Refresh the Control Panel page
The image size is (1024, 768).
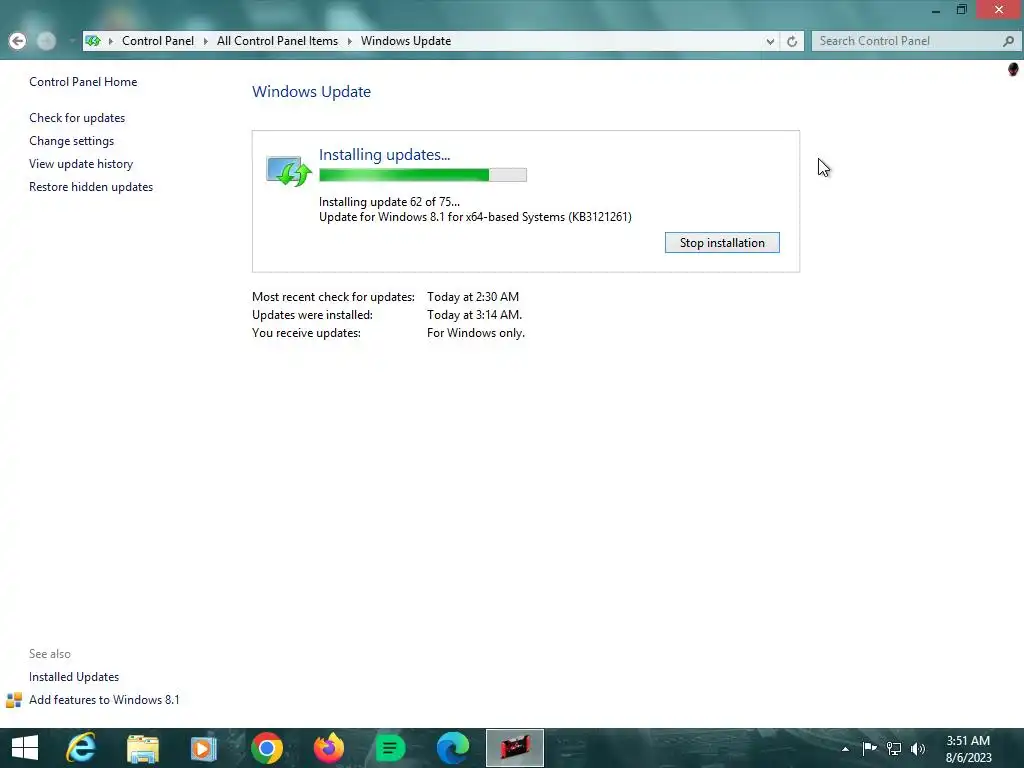click(x=792, y=41)
